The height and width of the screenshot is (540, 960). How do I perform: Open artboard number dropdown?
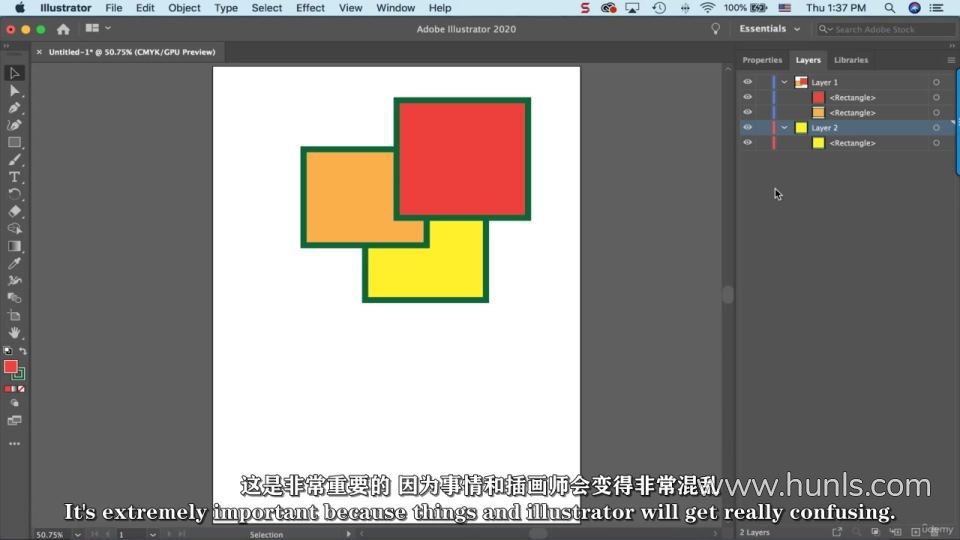coord(152,534)
